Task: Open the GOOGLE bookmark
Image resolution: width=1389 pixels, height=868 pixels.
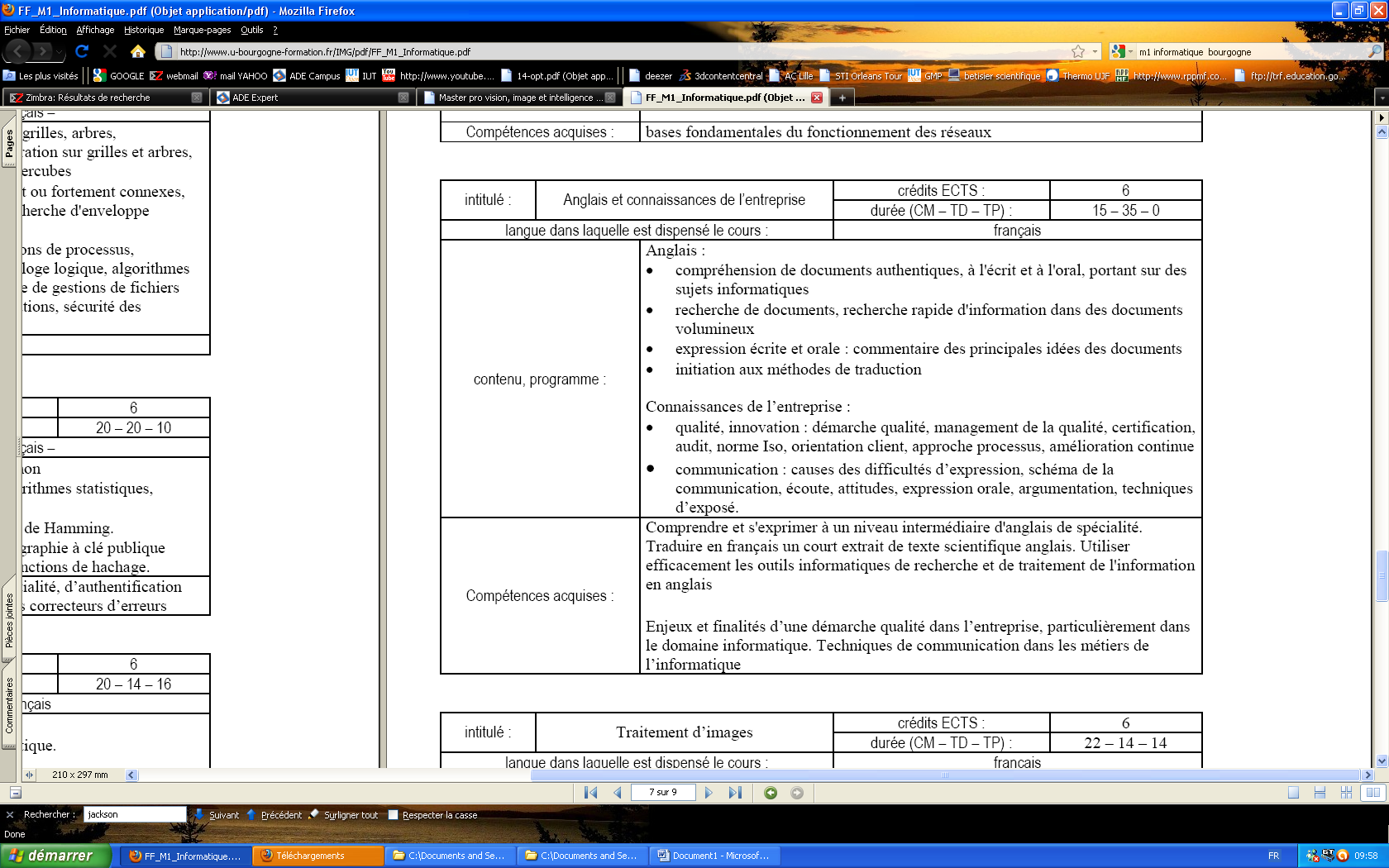Action: coord(119,75)
